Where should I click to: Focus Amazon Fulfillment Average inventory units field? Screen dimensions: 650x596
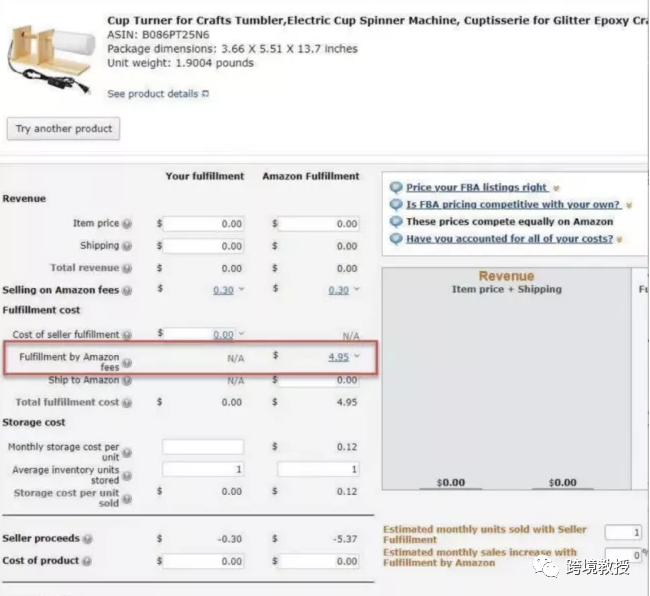coord(318,469)
